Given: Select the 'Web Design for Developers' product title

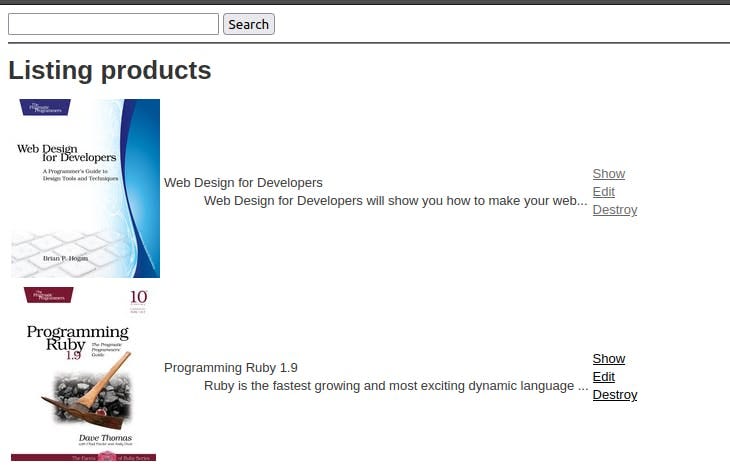Looking at the screenshot, I should coord(243,183).
